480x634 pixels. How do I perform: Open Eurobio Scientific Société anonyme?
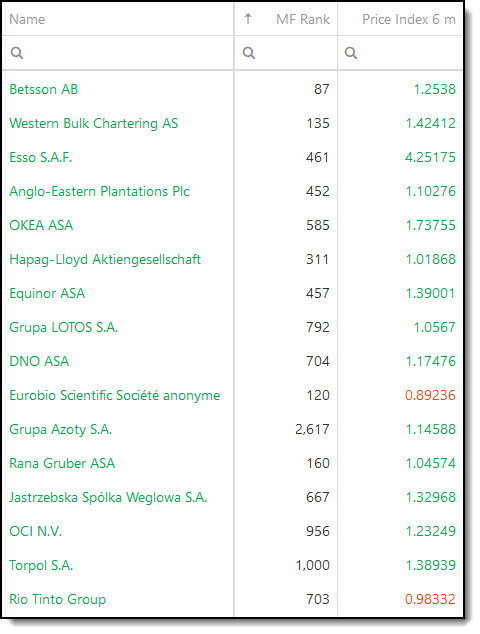114,395
